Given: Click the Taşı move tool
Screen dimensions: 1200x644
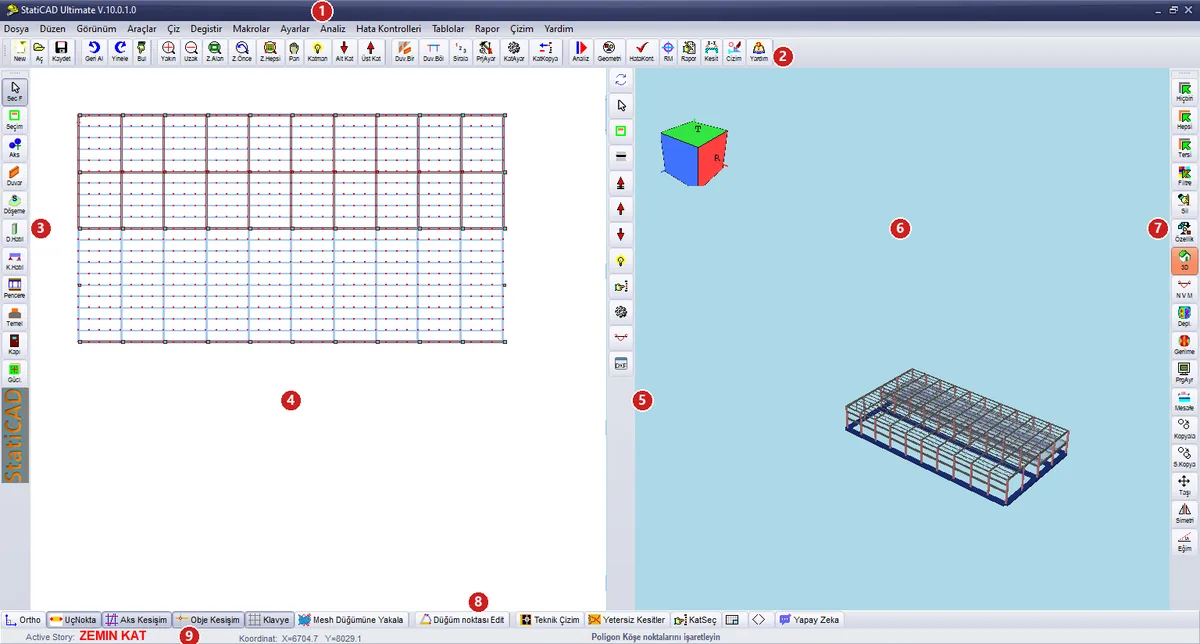Looking at the screenshot, I should (x=1185, y=485).
